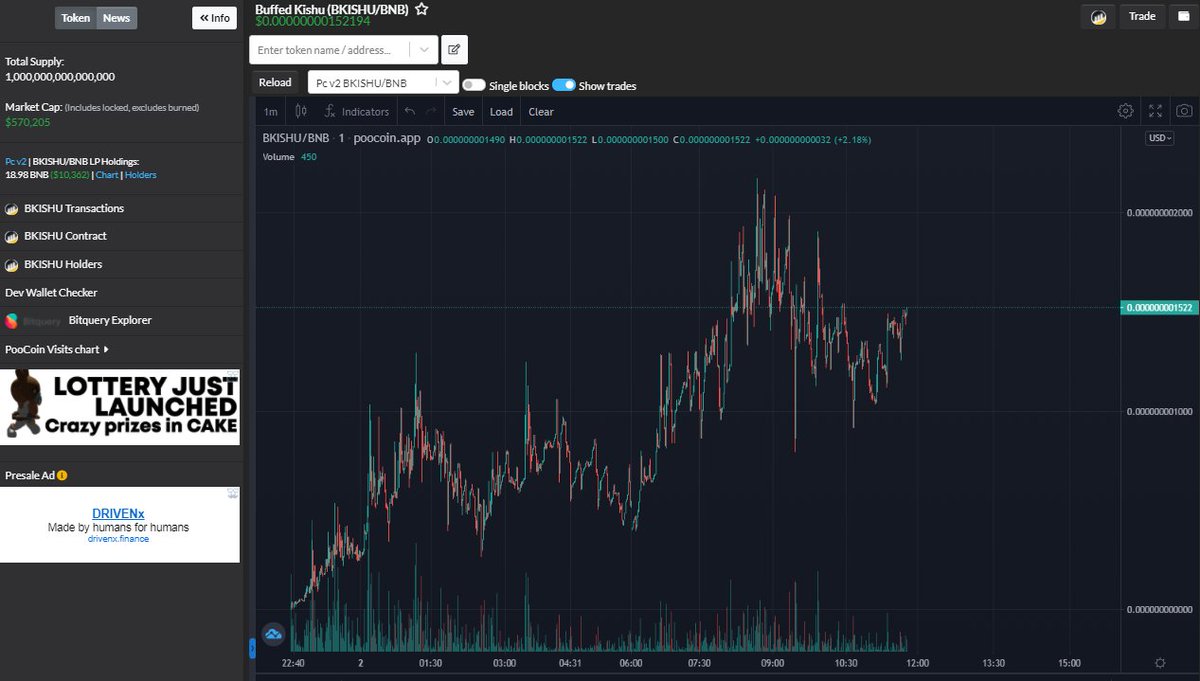
Task: Click Load in chart toolbar
Action: click(501, 112)
